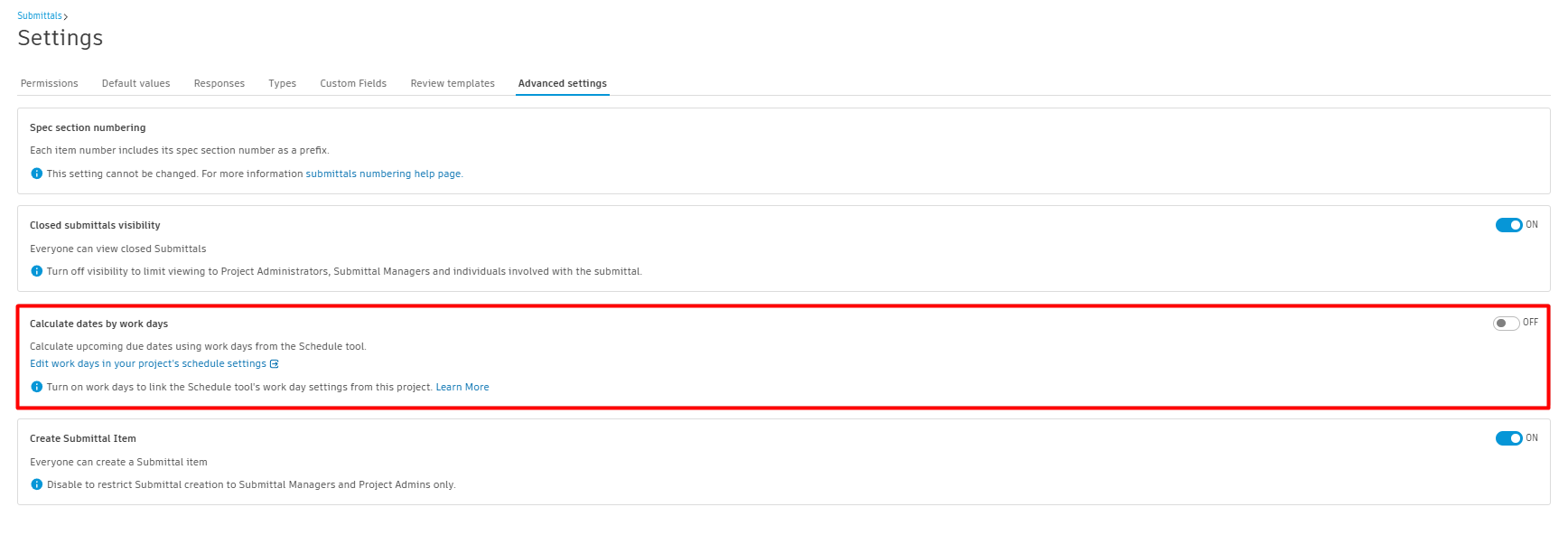Go to the Responses tab
Screen dimensions: 1568x554
click(219, 83)
